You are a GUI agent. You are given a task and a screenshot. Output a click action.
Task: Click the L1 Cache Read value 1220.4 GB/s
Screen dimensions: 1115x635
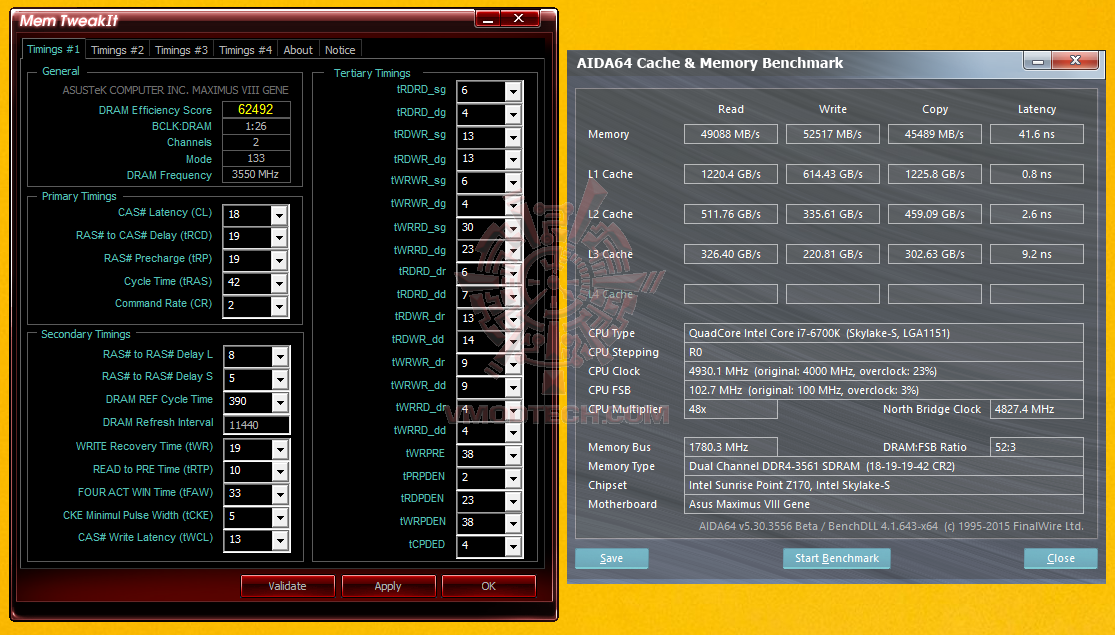(x=730, y=174)
